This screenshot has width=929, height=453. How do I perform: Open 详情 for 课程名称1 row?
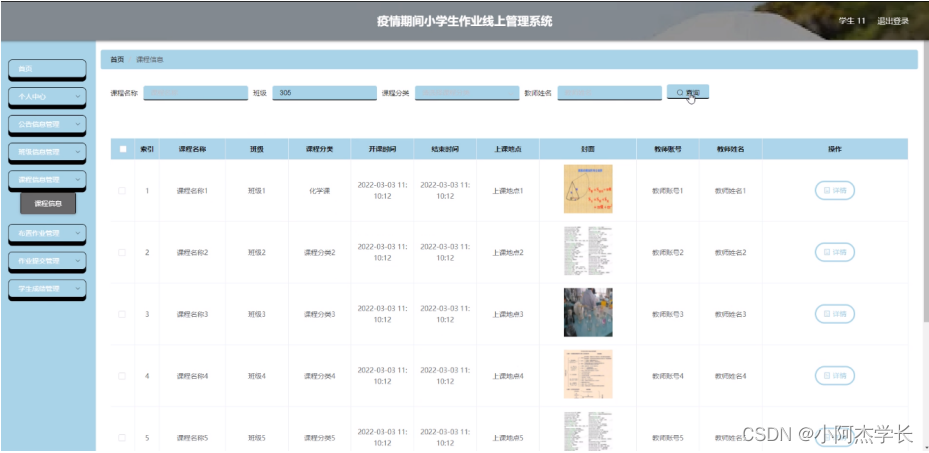pos(835,191)
